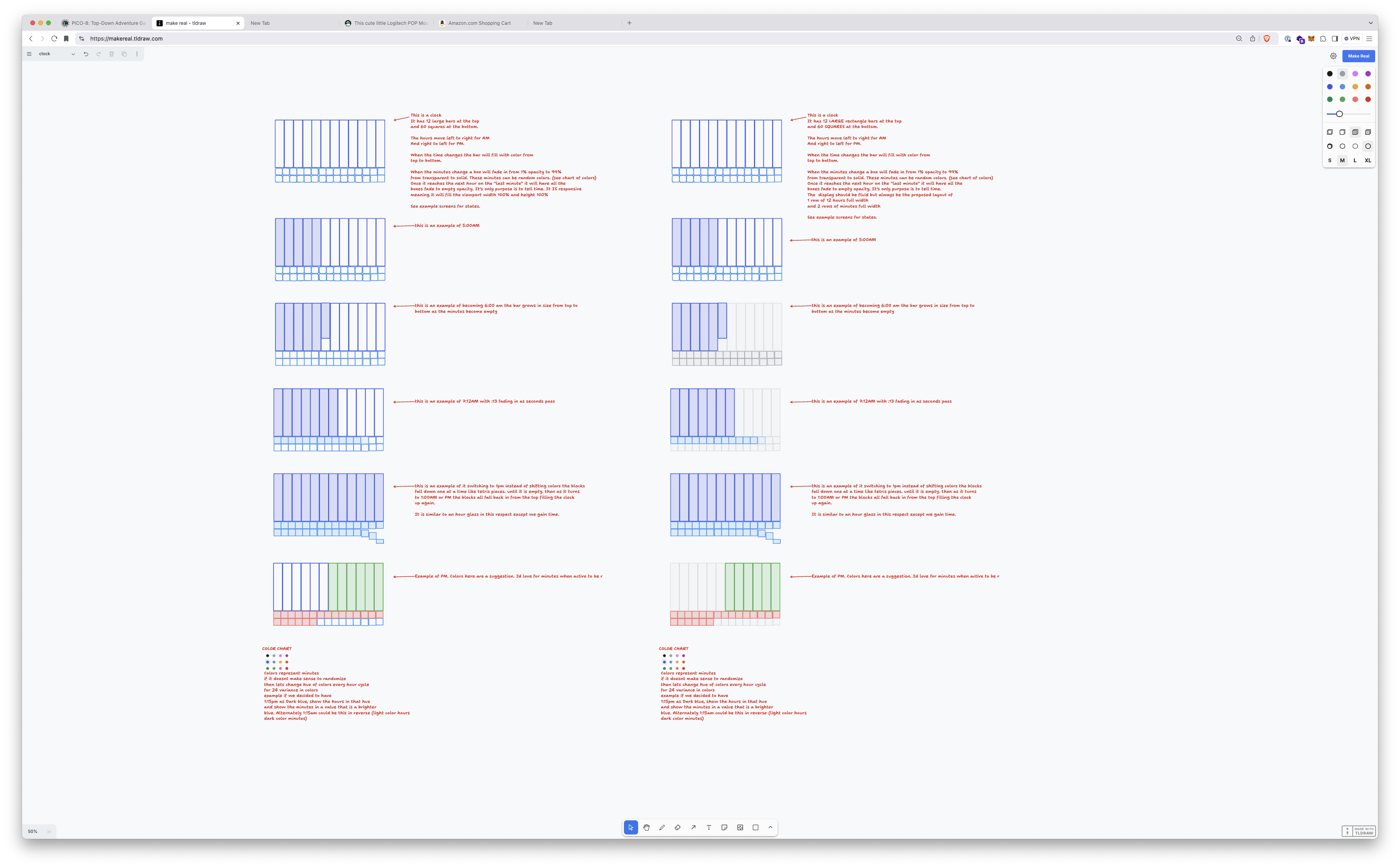Viewport: 1400px width, 868px height.
Task: Expand more shape tools chevron
Action: 771,827
